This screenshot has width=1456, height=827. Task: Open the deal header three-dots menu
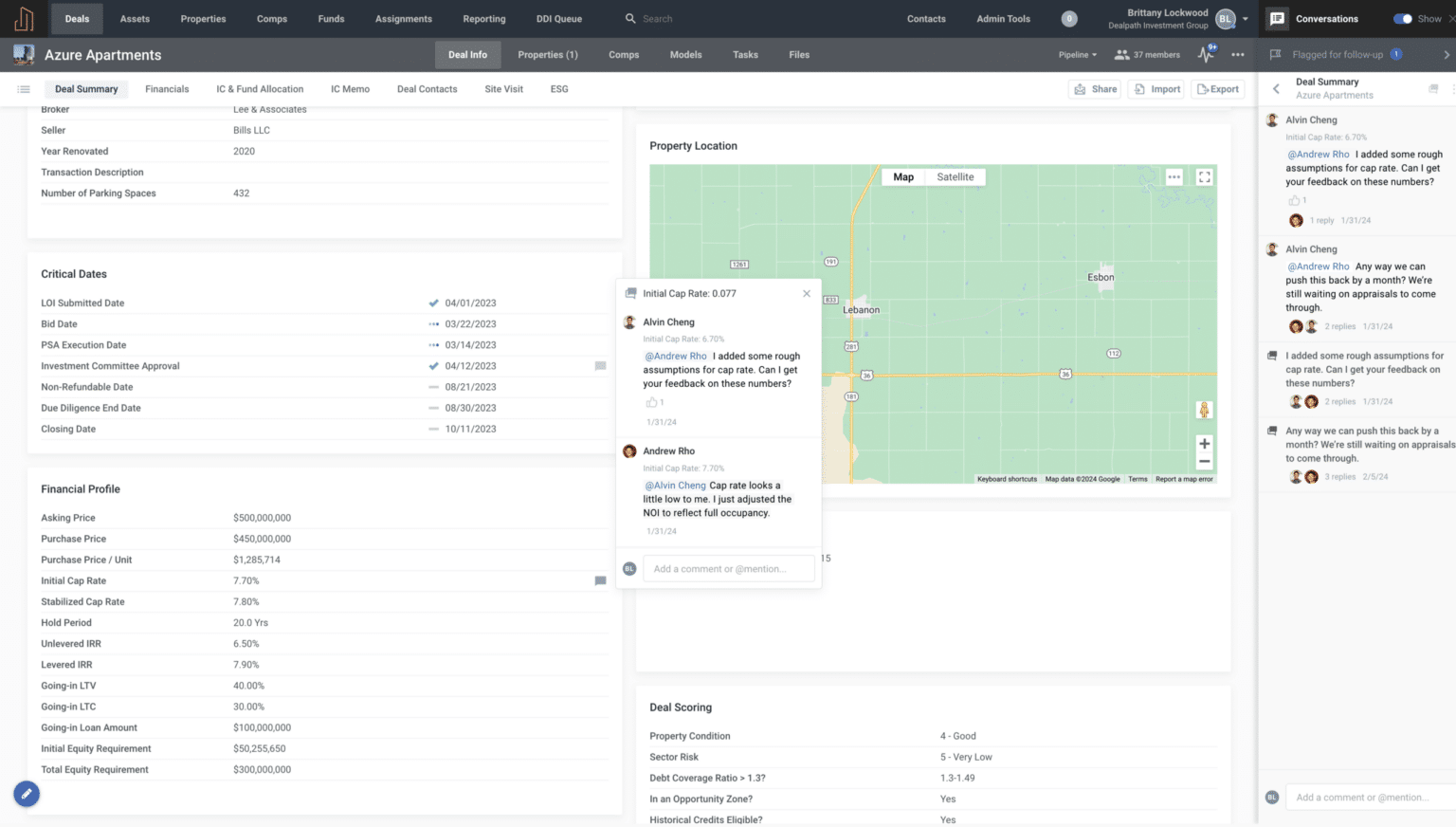[x=1238, y=55]
